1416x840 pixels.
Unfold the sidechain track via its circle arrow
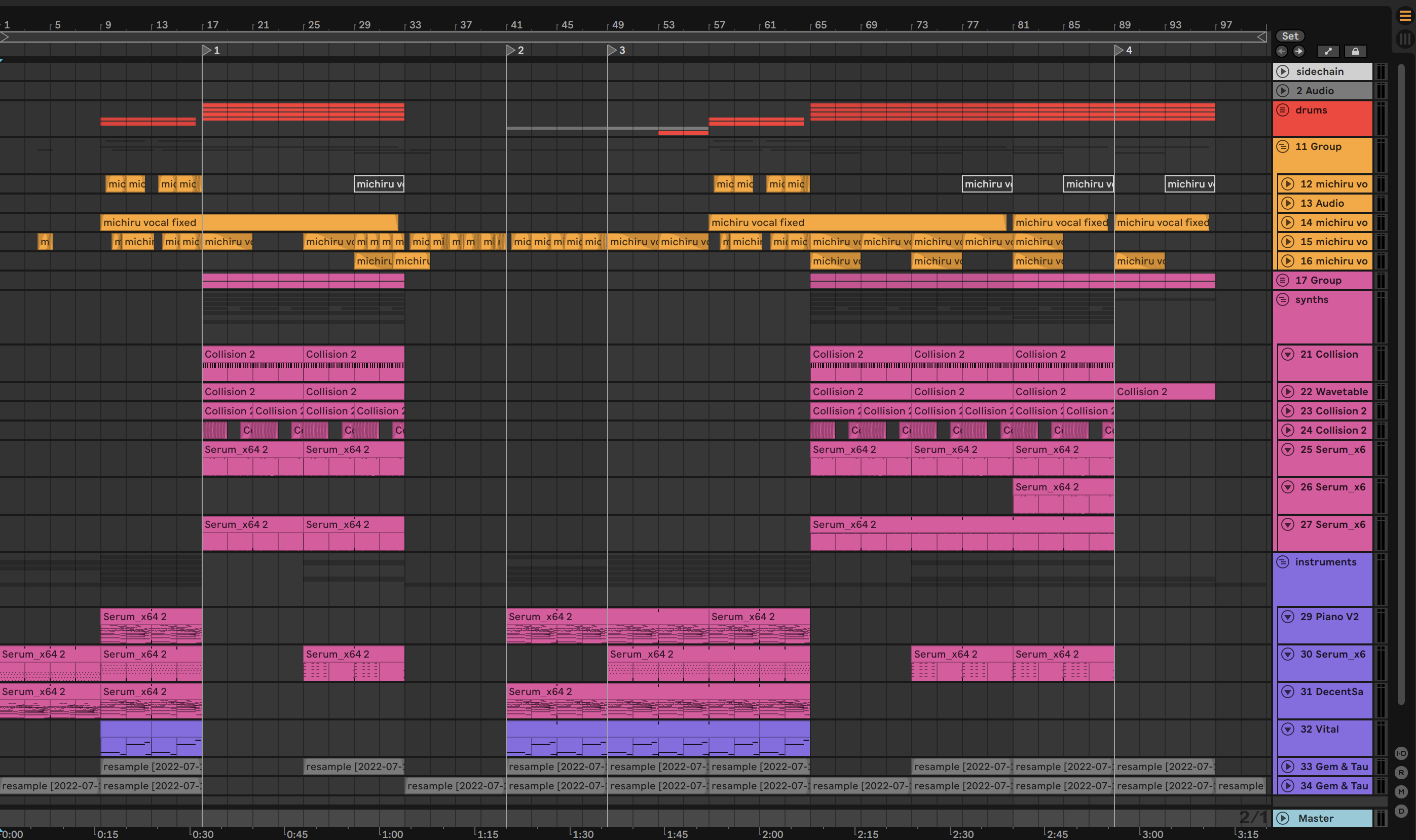pos(1283,71)
